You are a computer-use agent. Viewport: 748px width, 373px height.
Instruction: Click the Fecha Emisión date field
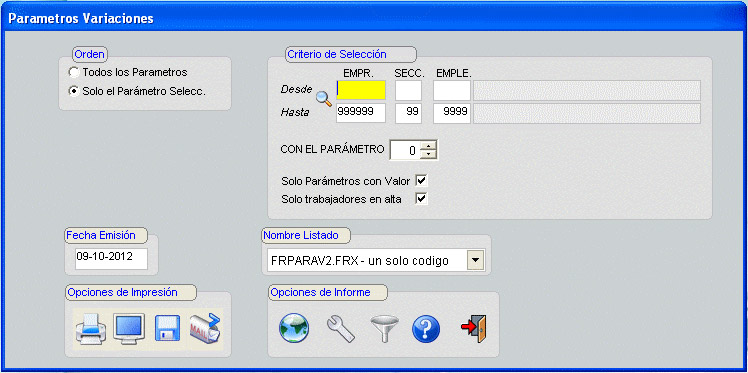coord(111,259)
